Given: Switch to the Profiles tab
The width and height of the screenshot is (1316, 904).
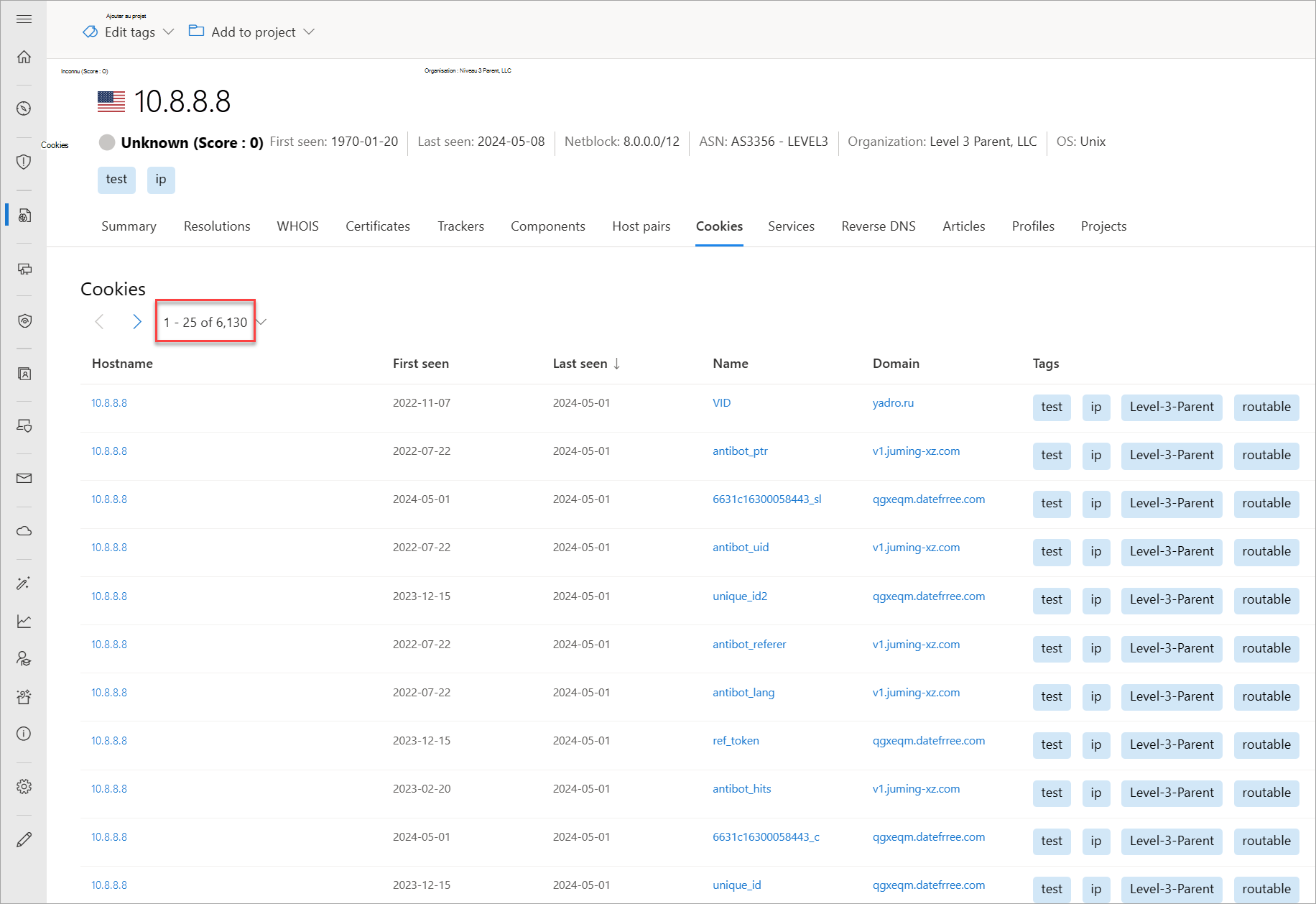Looking at the screenshot, I should point(1033,226).
